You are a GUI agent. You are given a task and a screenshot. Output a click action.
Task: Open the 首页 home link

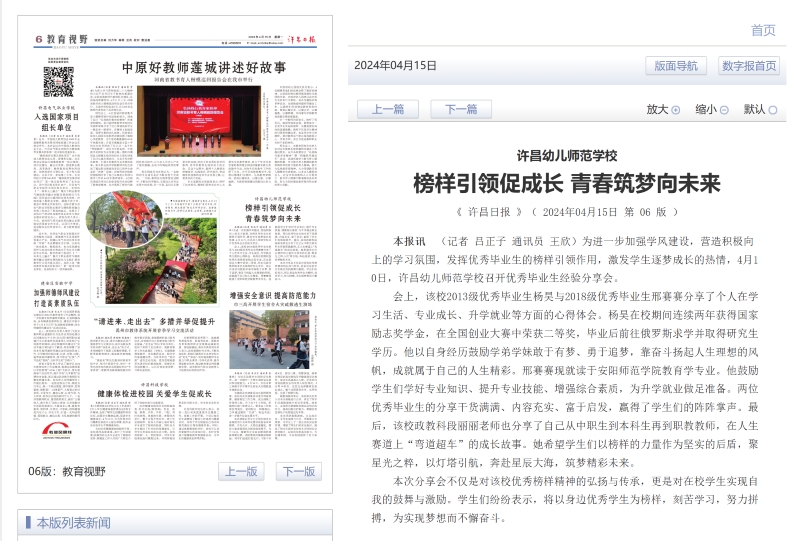click(763, 30)
